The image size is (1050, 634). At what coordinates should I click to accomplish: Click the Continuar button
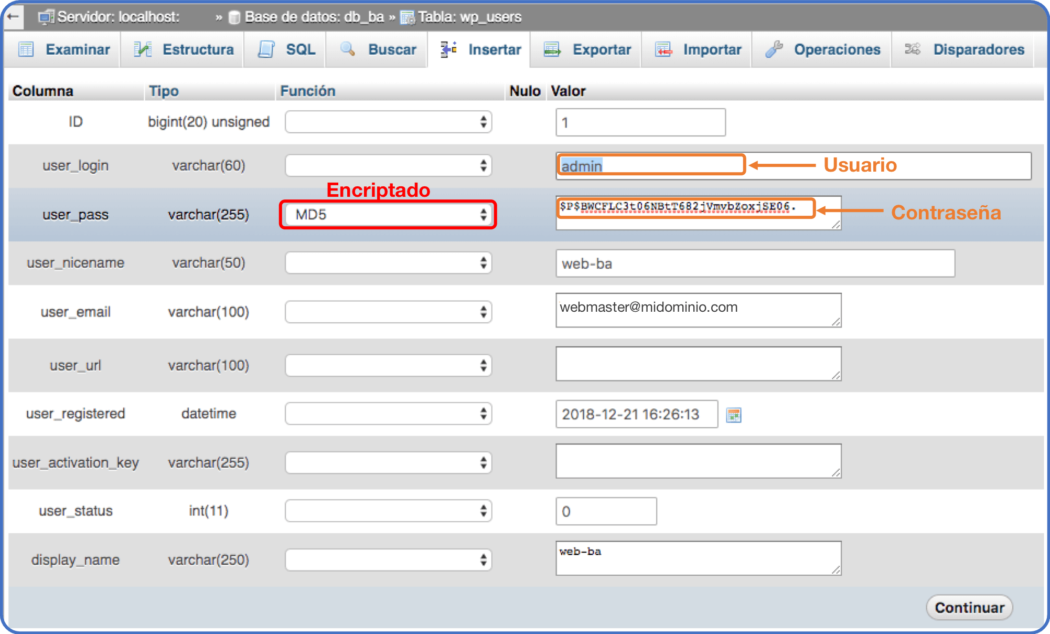[x=969, y=607]
